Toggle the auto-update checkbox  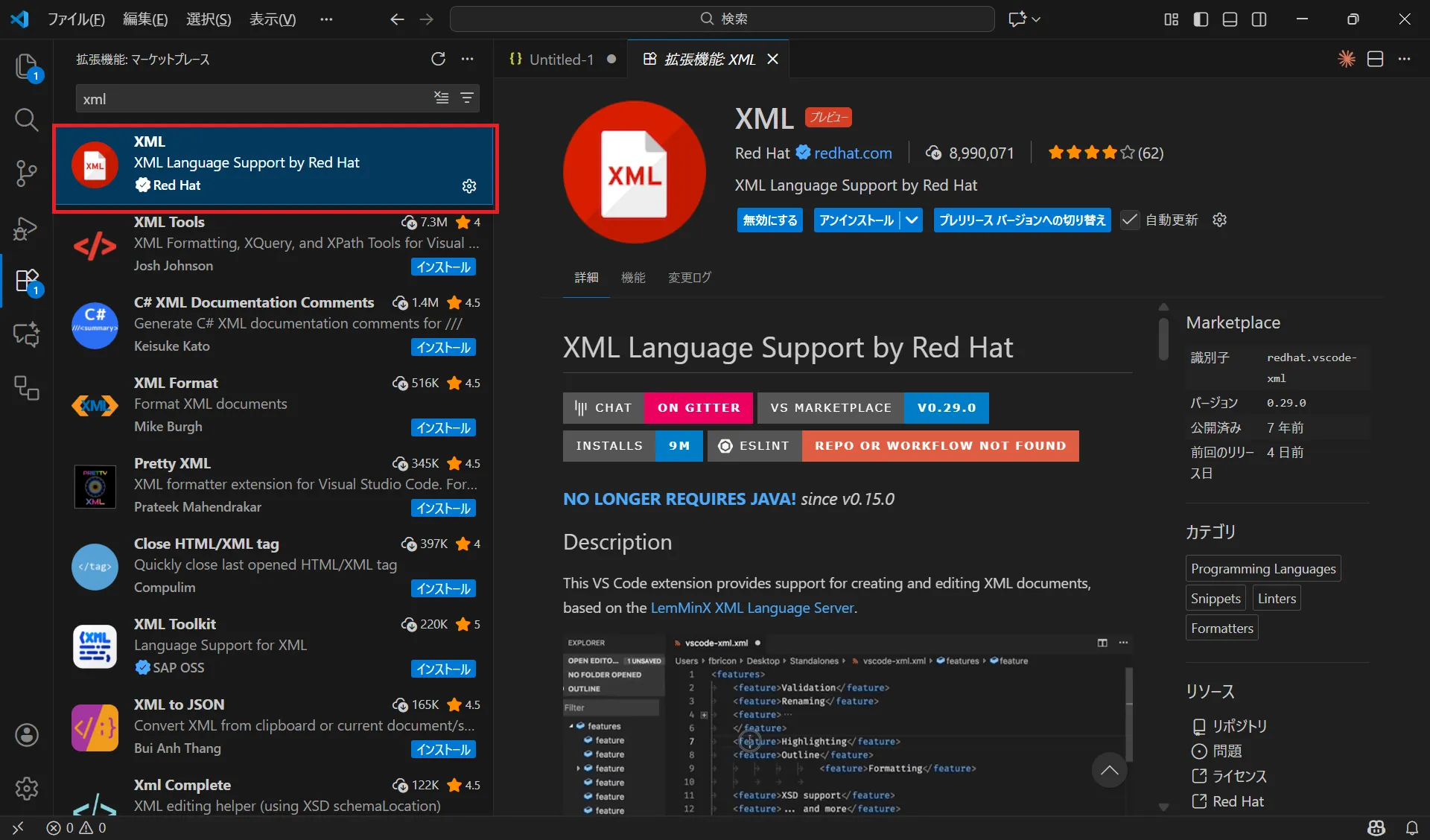pyautogui.click(x=1130, y=220)
